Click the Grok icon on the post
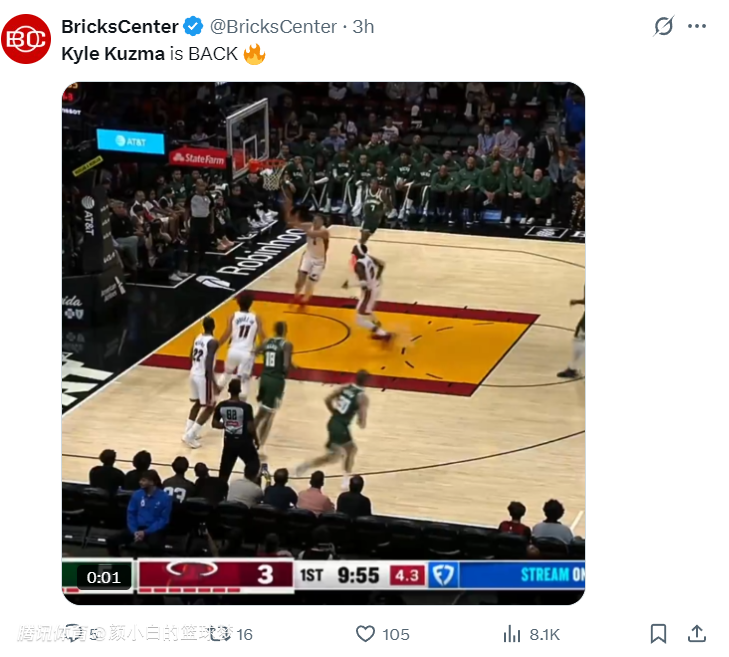This screenshot has height=657, width=729. pyautogui.click(x=663, y=27)
